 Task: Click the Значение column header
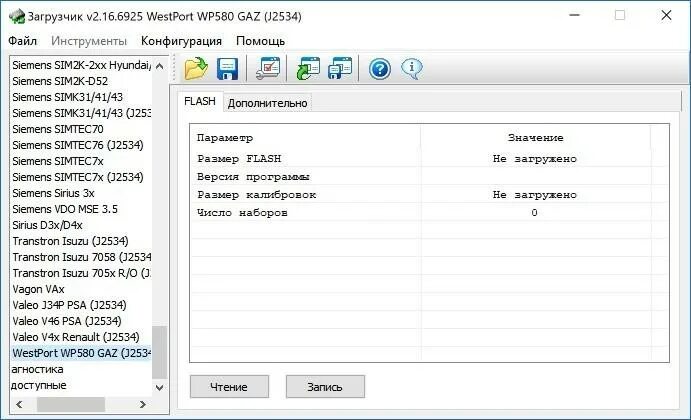click(535, 138)
